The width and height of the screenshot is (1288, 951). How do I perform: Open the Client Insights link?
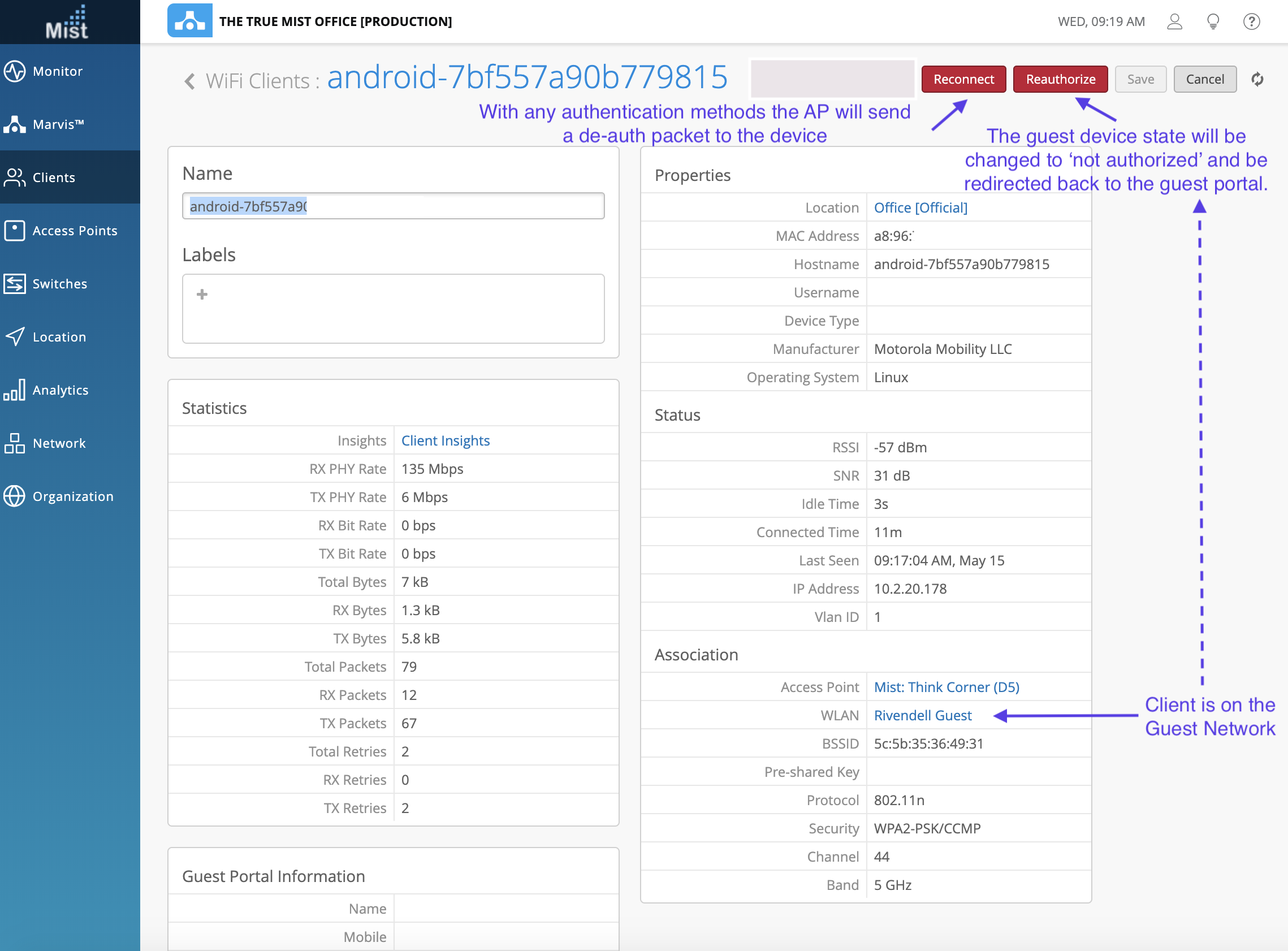pos(445,440)
